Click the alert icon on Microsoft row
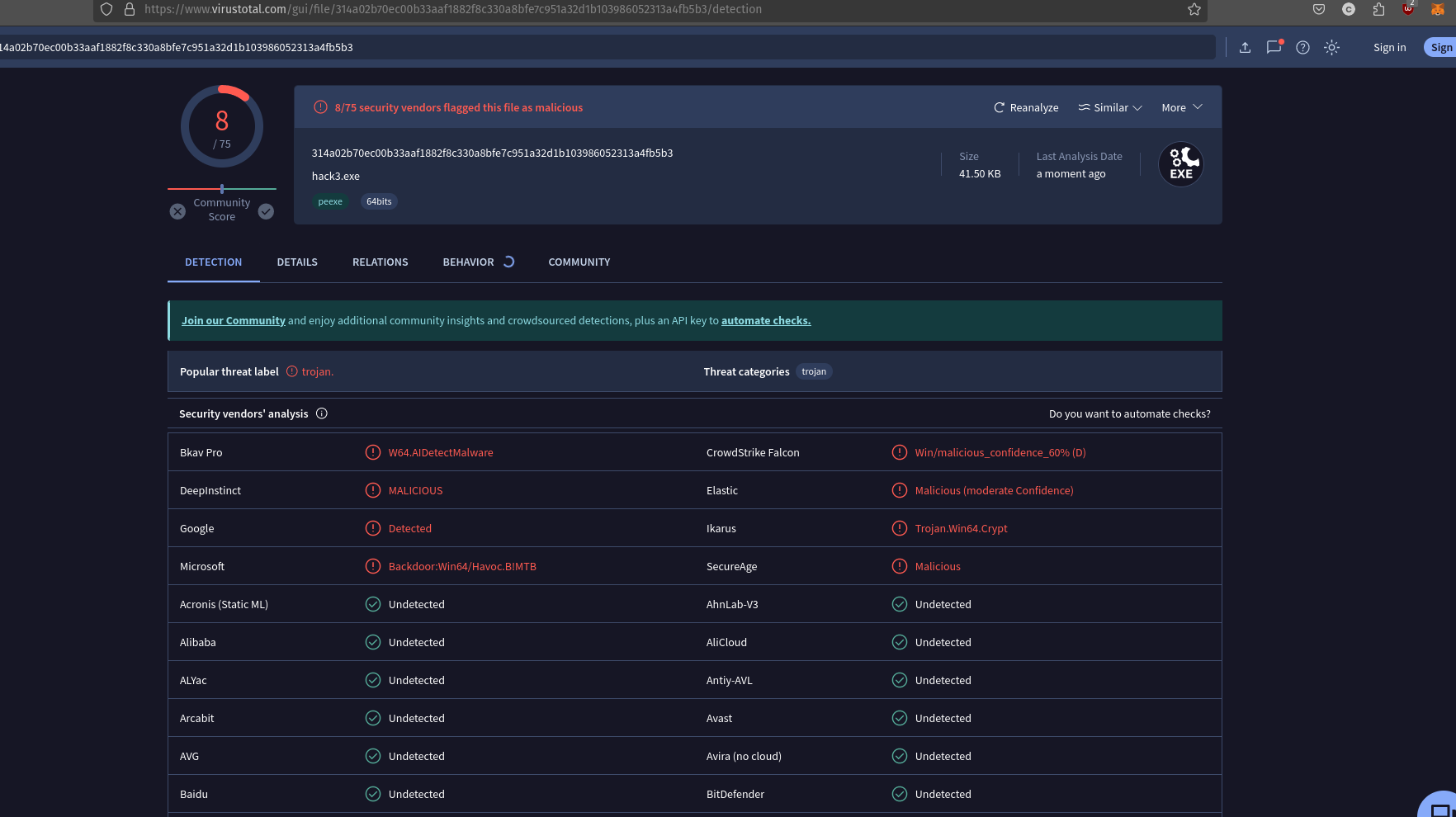1456x817 pixels. 373,566
